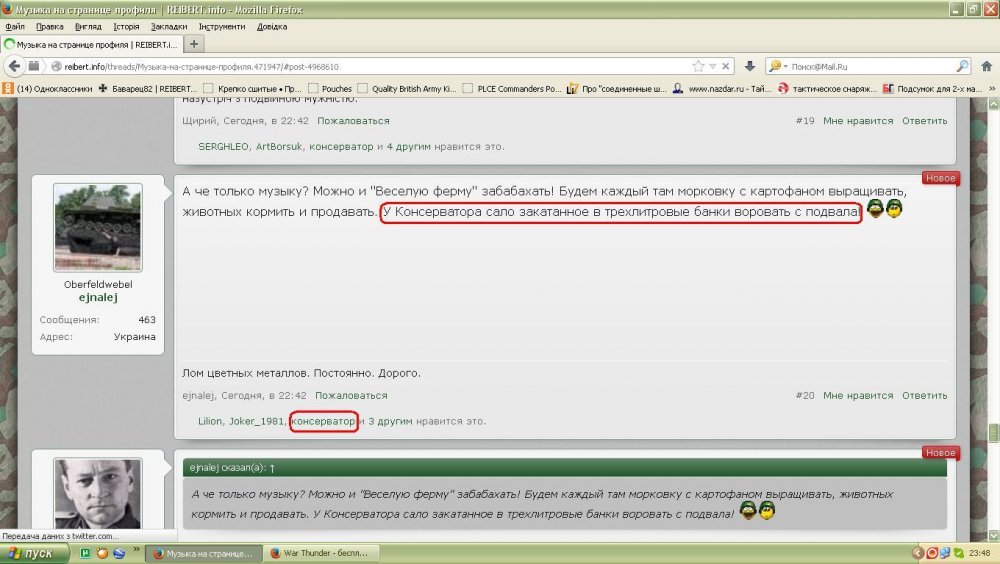Click the Пуск start button
Viewport: 1000px width, 564px height.
33,553
